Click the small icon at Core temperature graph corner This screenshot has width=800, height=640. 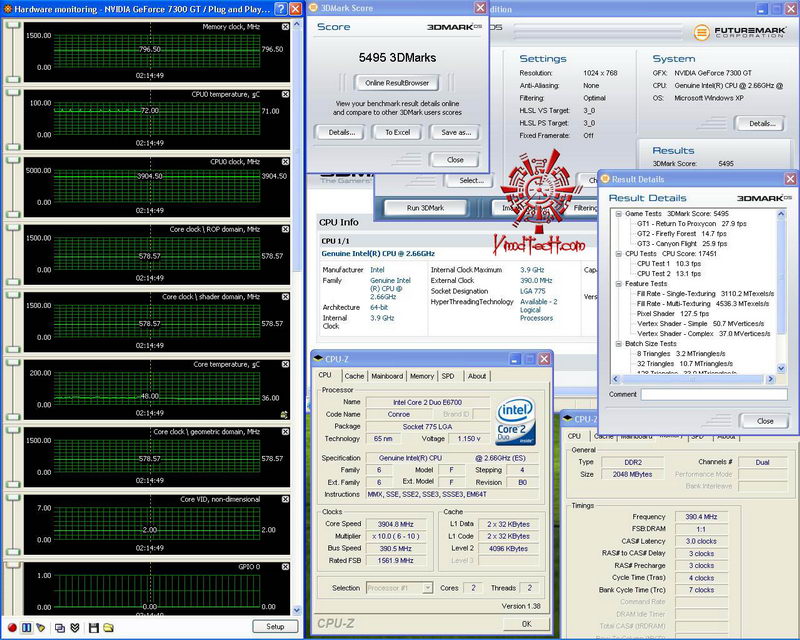pos(284,415)
